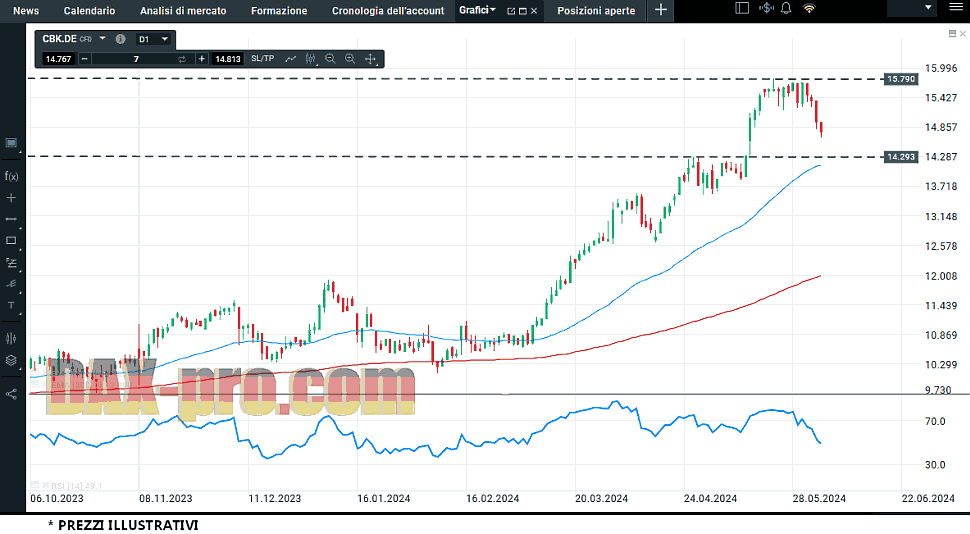Click the buy price 14.813 button
This screenshot has width=970, height=534.
(x=228, y=59)
